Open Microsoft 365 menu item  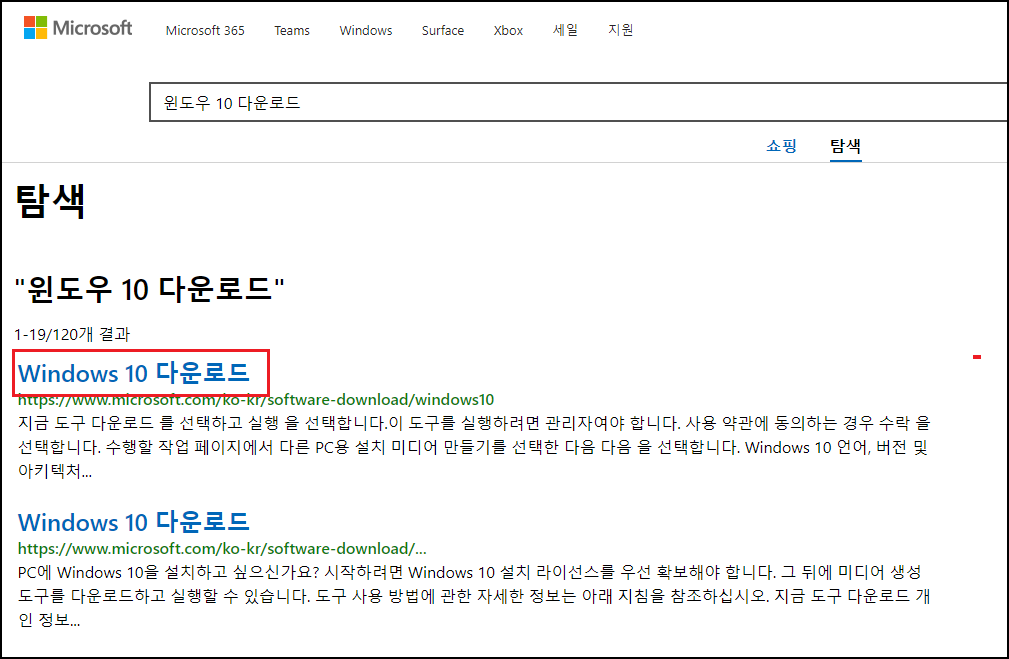point(205,30)
